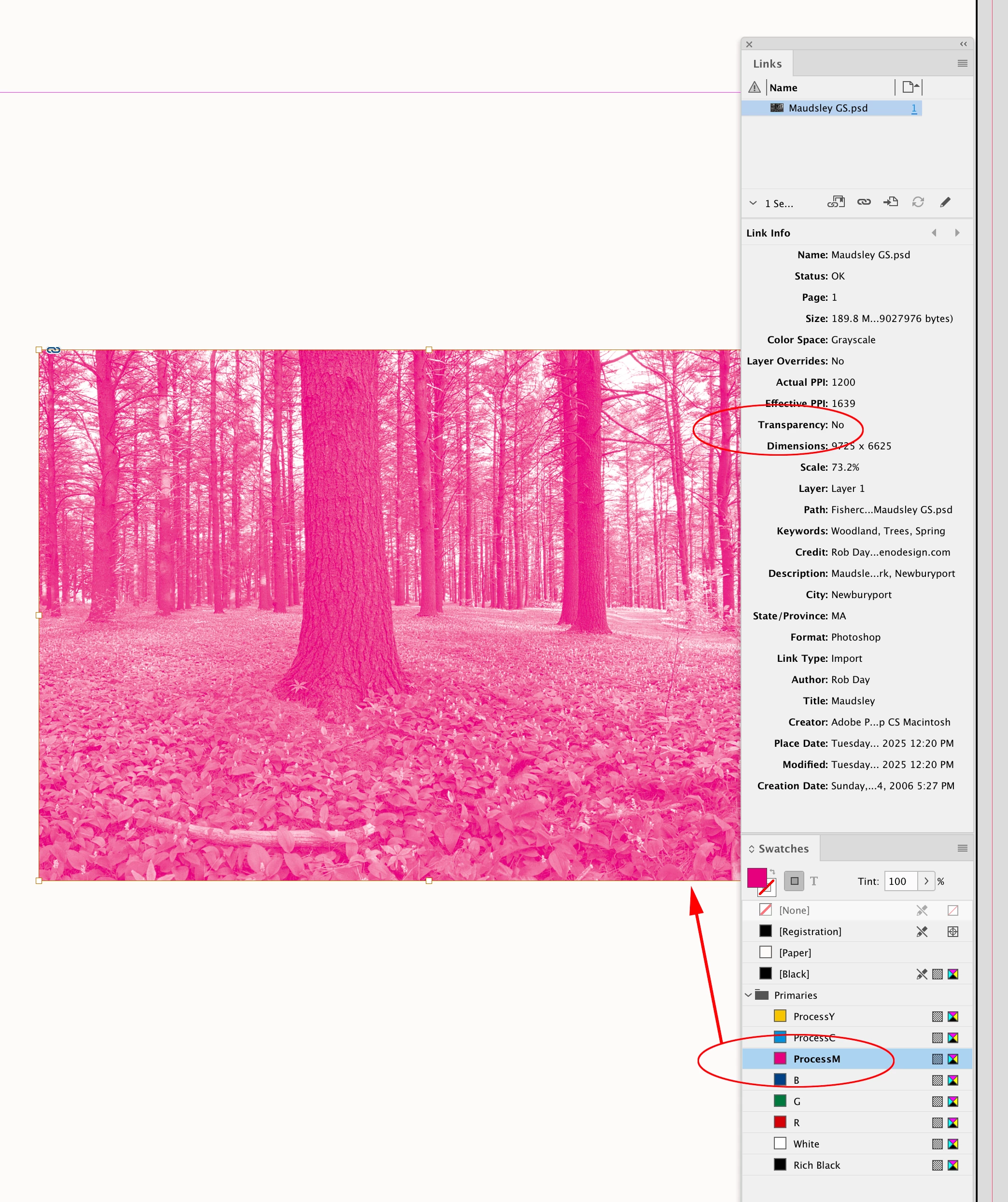1008x1202 pixels.
Task: Select the Swatches panel tab
Action: point(783,848)
